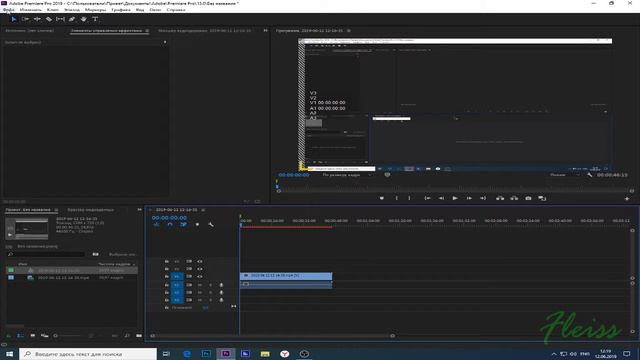Open the timeline sequence panel menu
Screen dimensions: 640x360
203,210
